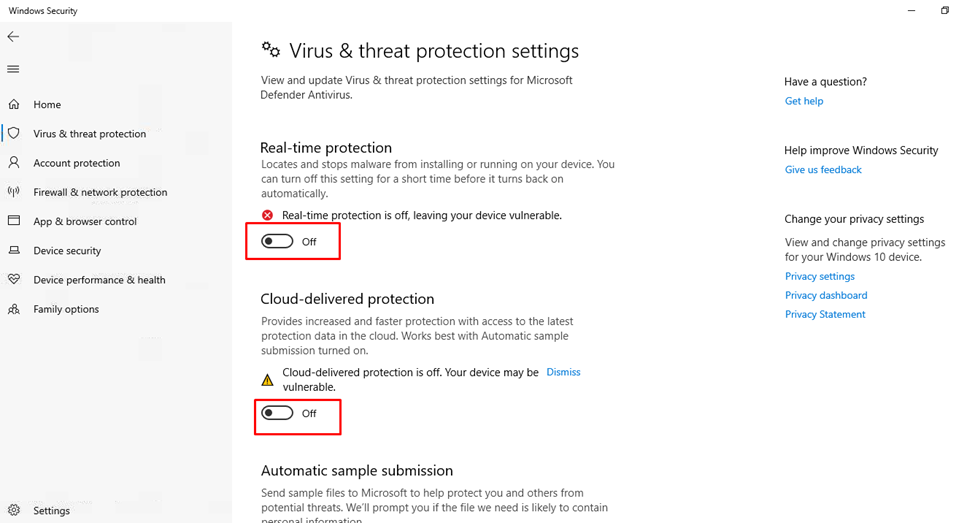Select the Device security laptop icon

14,250
